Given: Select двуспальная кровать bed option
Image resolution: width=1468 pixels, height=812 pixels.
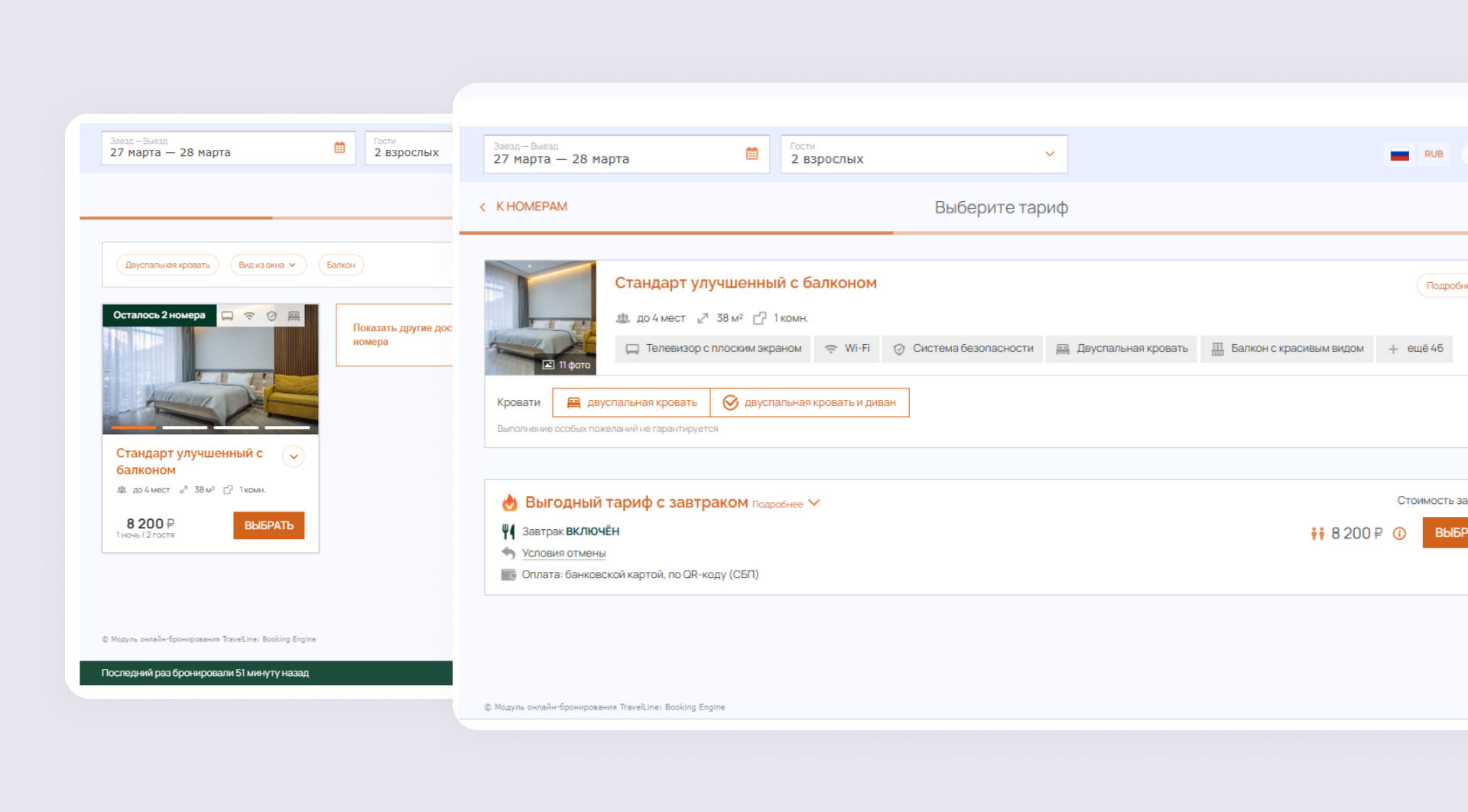Looking at the screenshot, I should pyautogui.click(x=632, y=403).
